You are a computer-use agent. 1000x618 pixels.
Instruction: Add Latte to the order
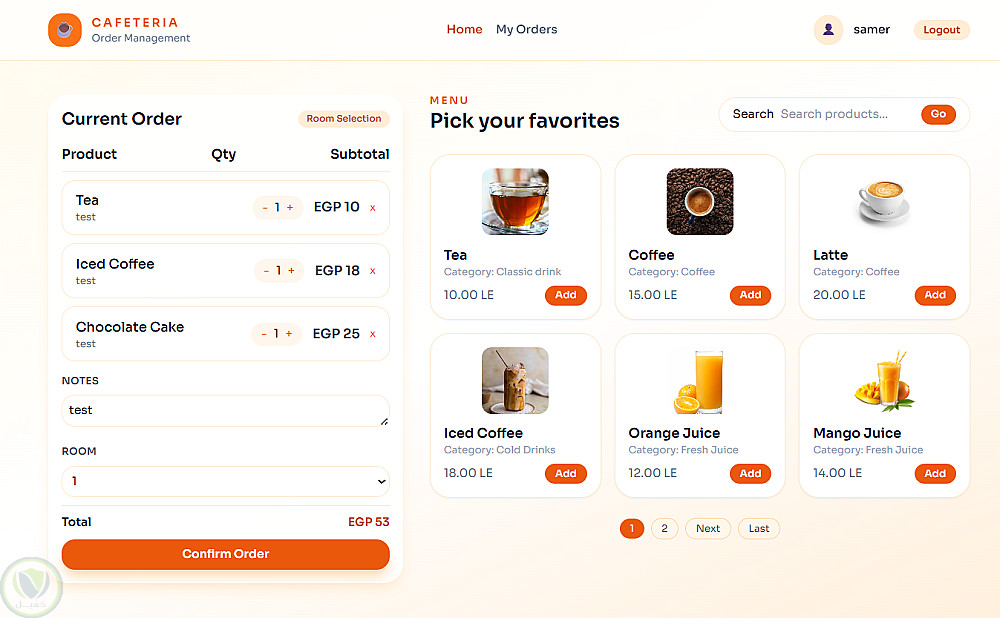(935, 295)
